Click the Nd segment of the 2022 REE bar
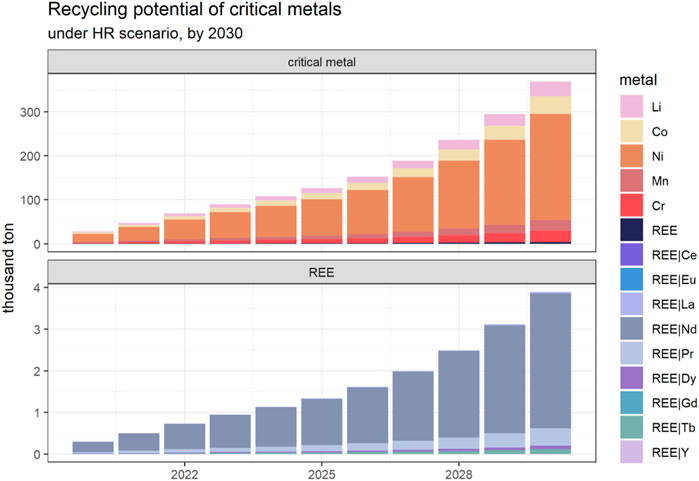This screenshot has width=699, height=481. tap(185, 436)
